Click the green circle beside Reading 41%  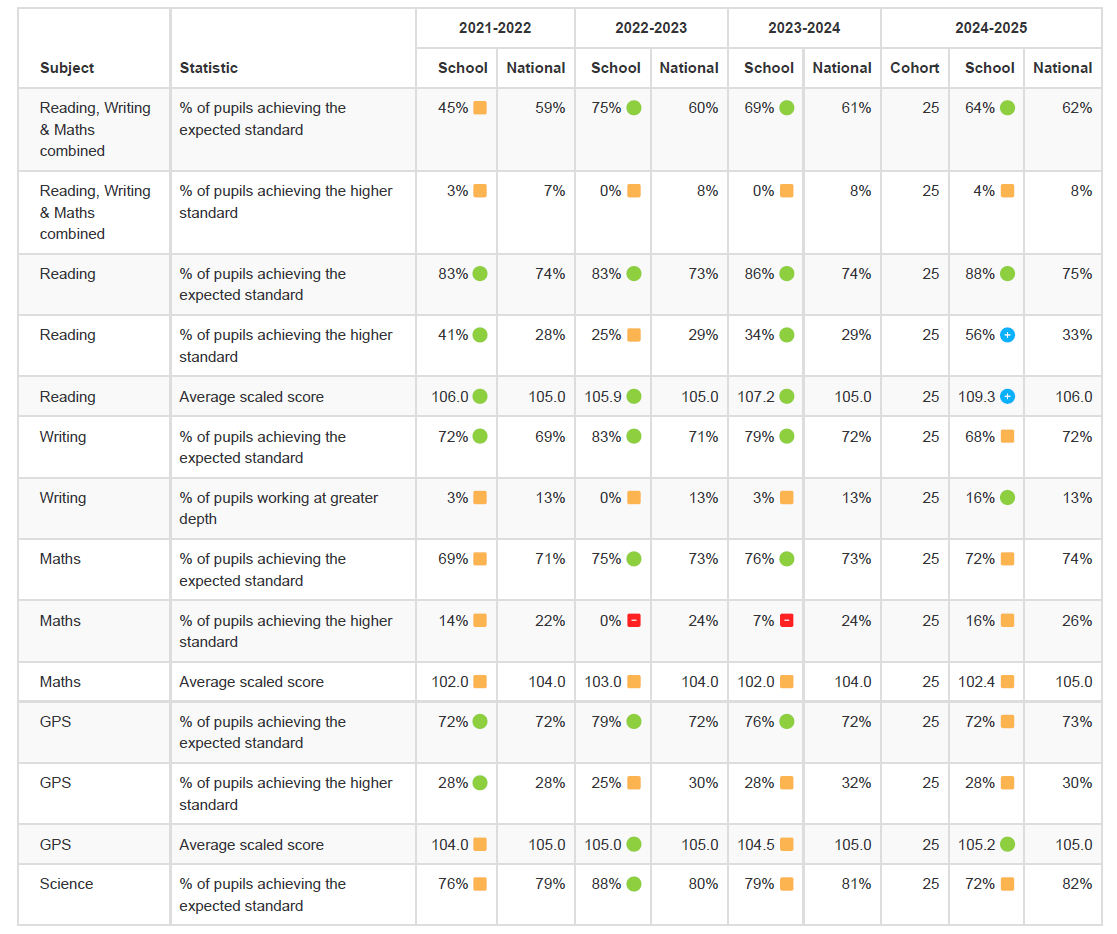(x=480, y=335)
